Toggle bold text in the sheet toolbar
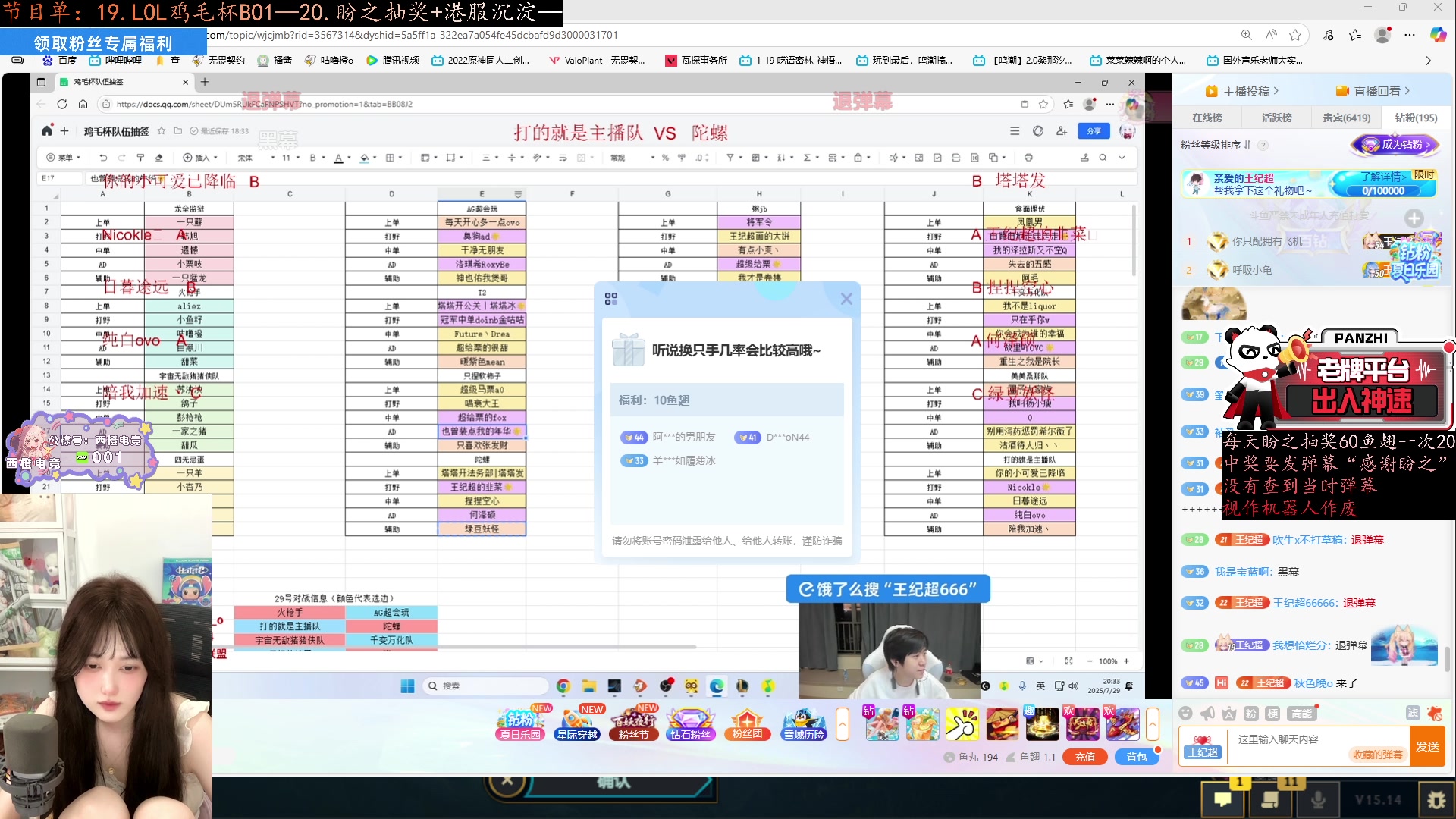1456x819 pixels. click(312, 158)
